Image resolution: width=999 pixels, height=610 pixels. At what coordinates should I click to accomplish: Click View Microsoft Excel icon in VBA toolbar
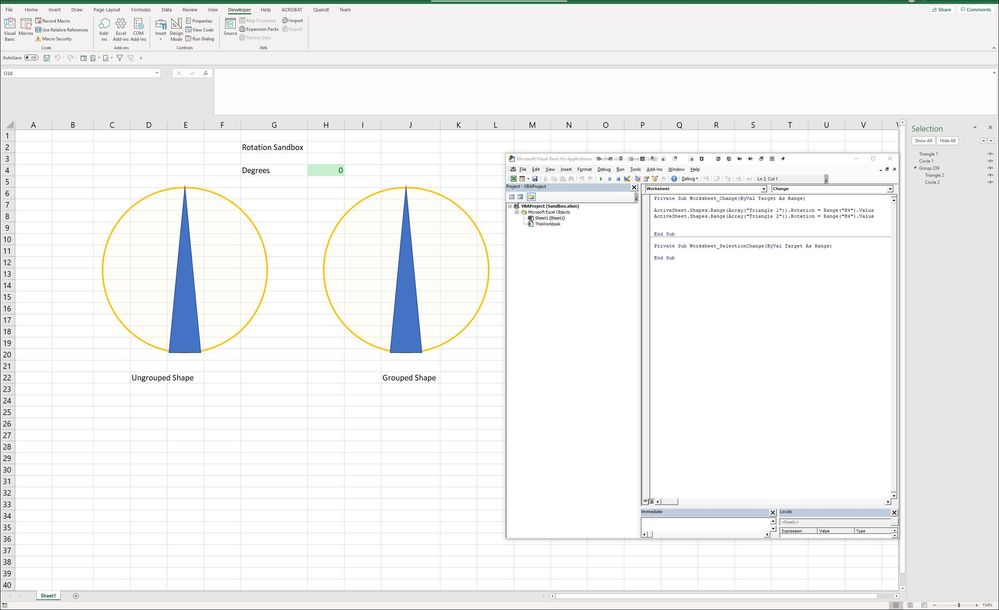point(514,178)
